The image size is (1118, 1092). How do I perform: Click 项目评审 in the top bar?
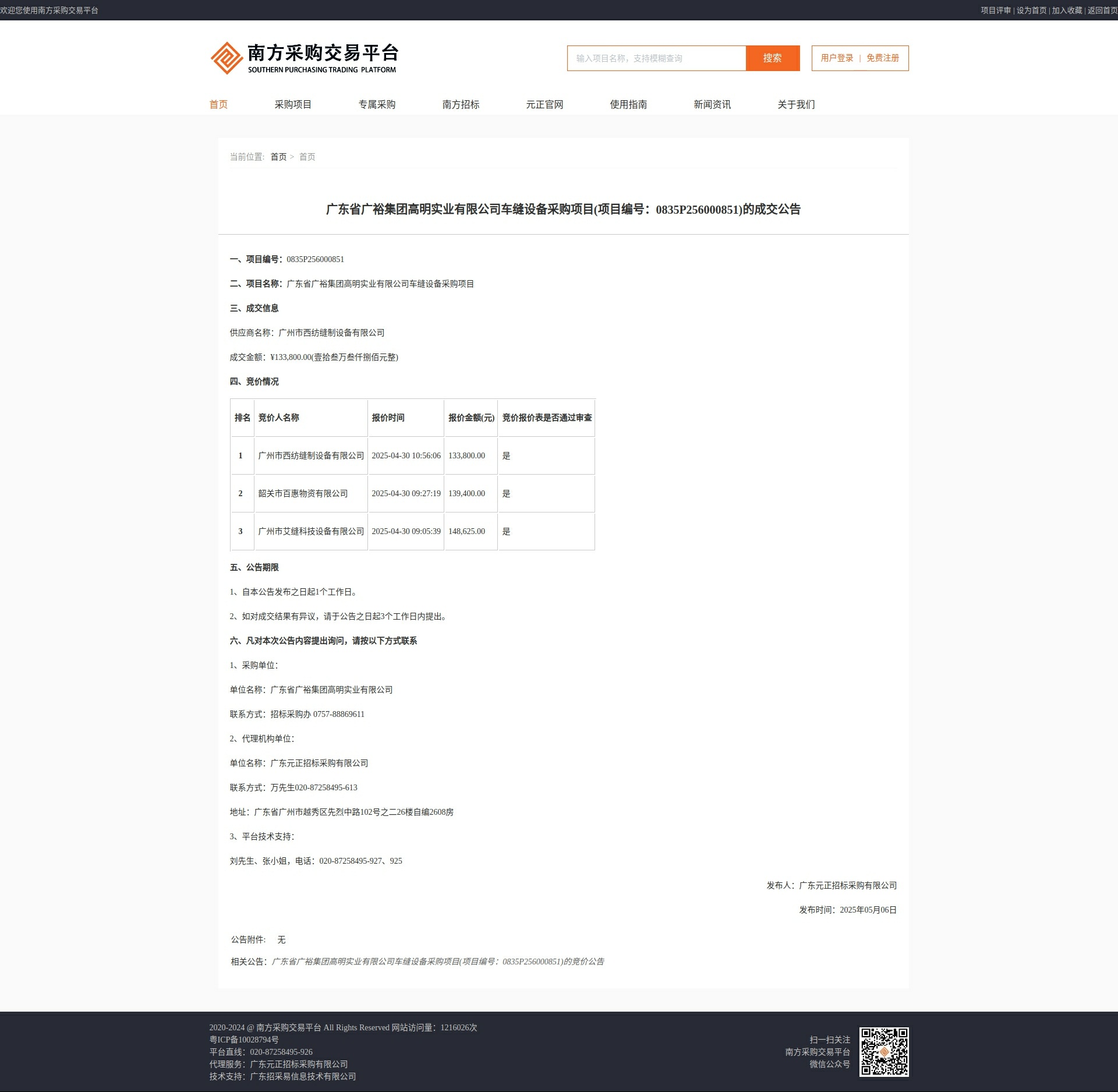tap(996, 10)
